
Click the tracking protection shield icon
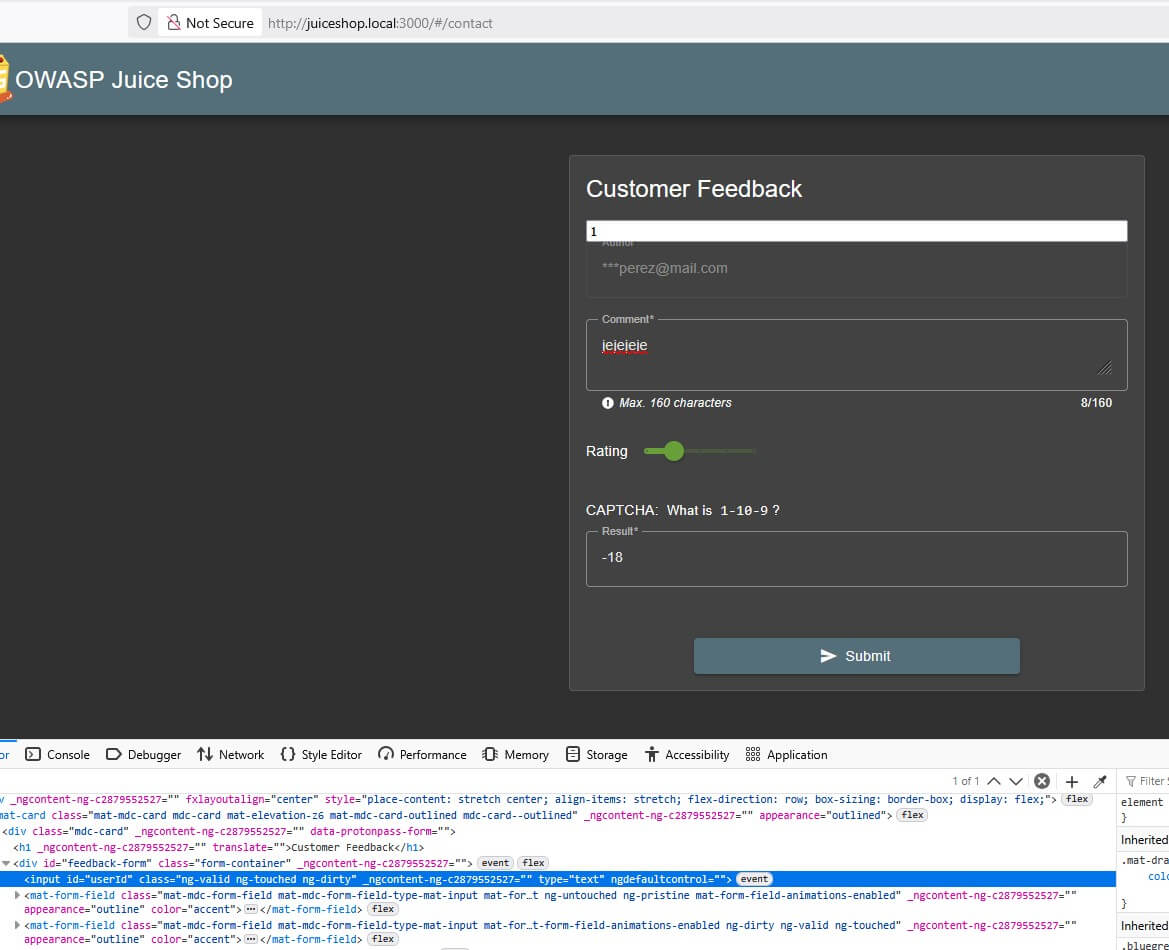pyautogui.click(x=144, y=22)
